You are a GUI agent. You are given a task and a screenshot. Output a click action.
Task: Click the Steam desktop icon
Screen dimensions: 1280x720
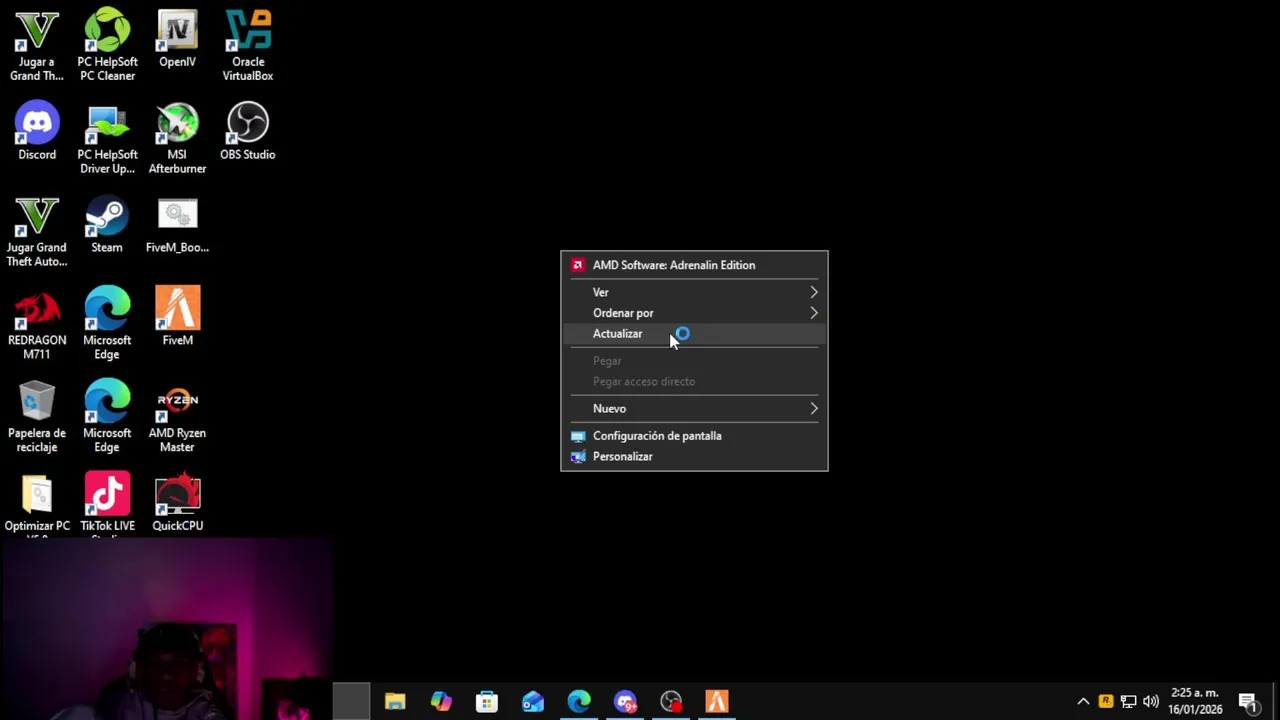(x=107, y=224)
